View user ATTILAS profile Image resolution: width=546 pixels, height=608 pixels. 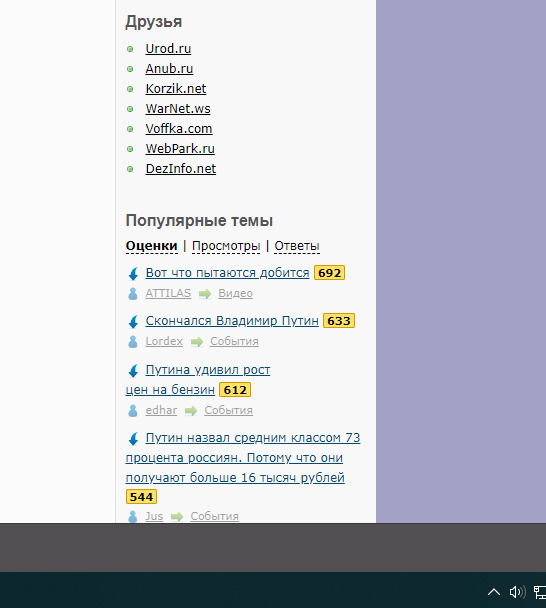pos(168,294)
